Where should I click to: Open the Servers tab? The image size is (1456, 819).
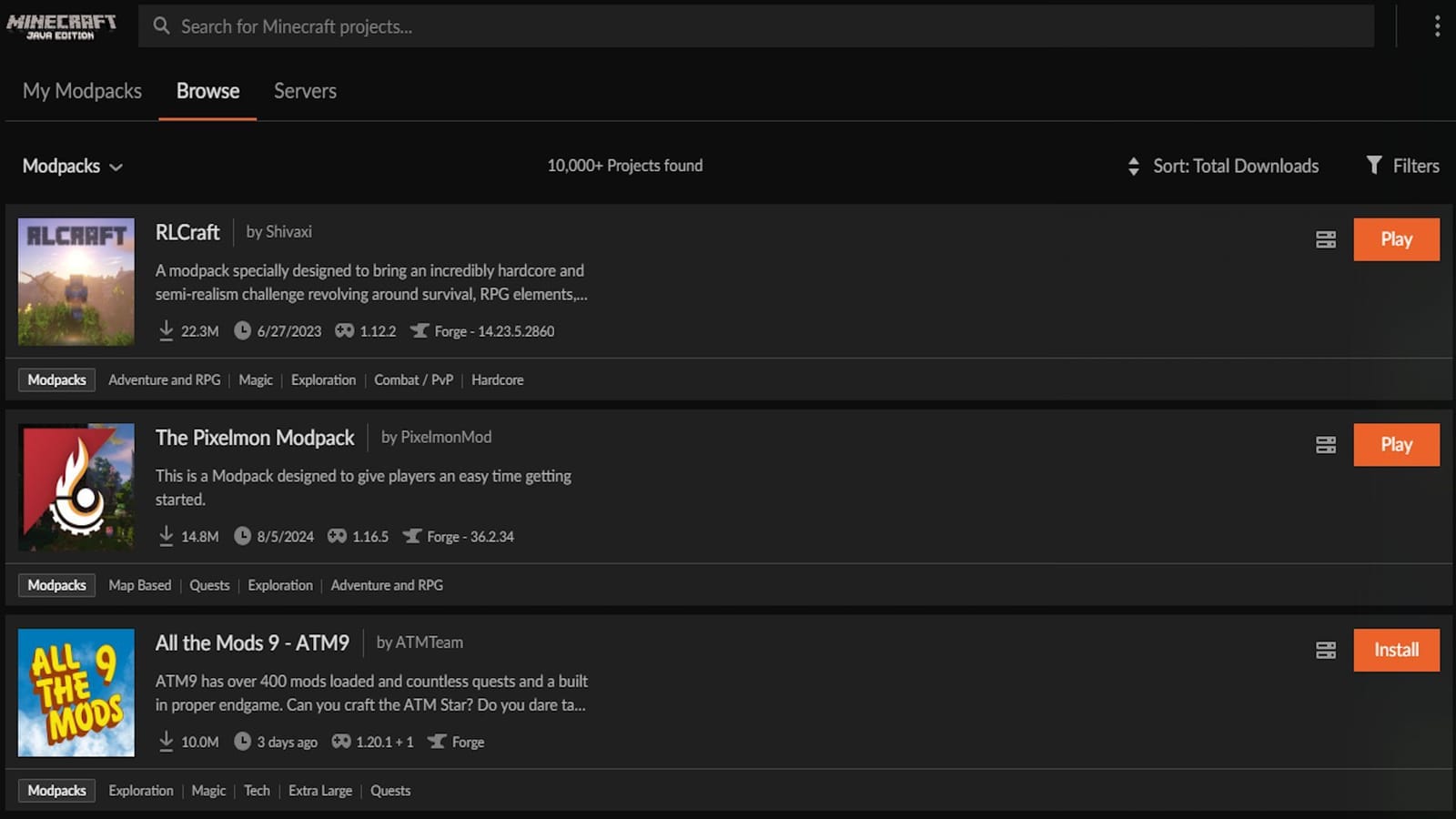(304, 90)
